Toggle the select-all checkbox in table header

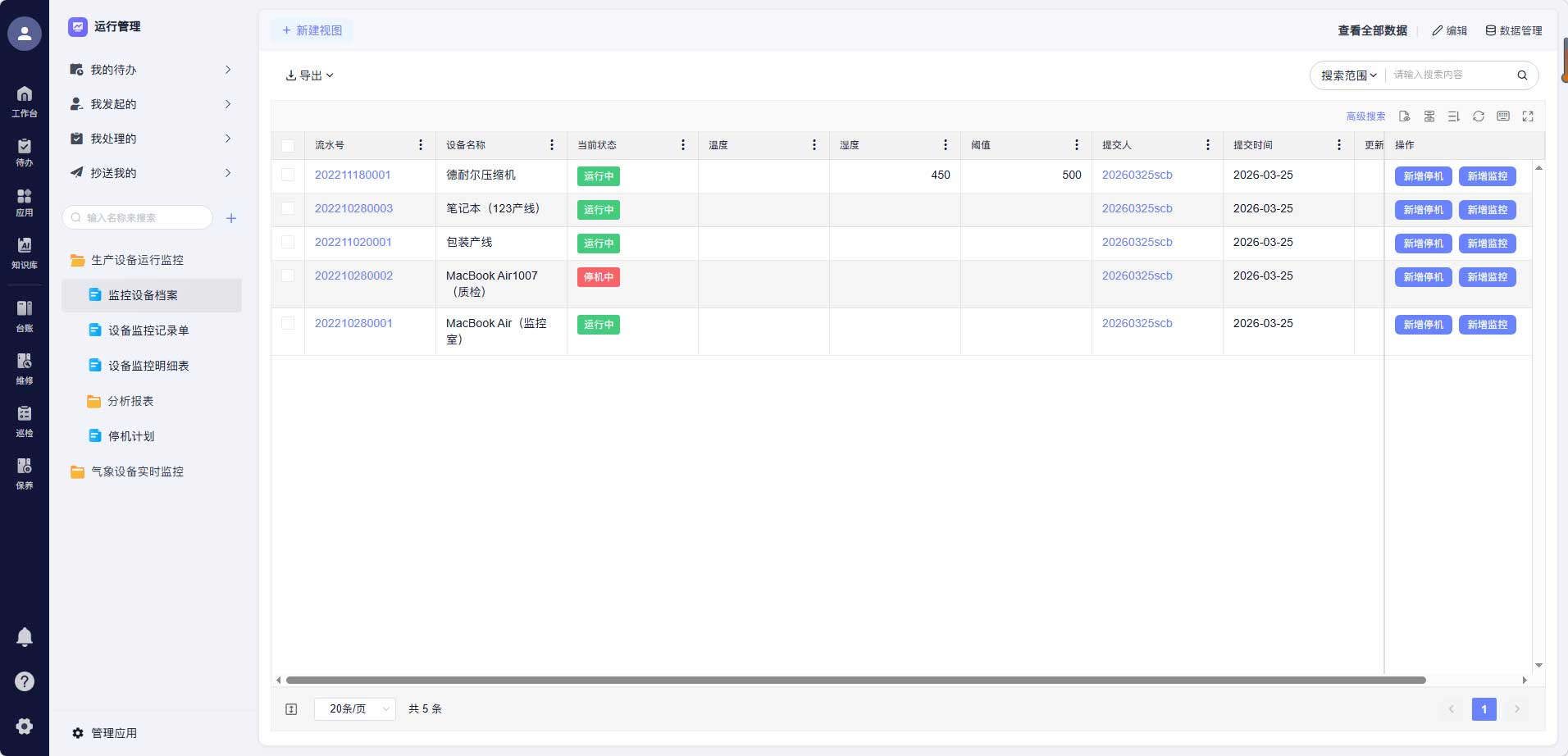point(288,146)
